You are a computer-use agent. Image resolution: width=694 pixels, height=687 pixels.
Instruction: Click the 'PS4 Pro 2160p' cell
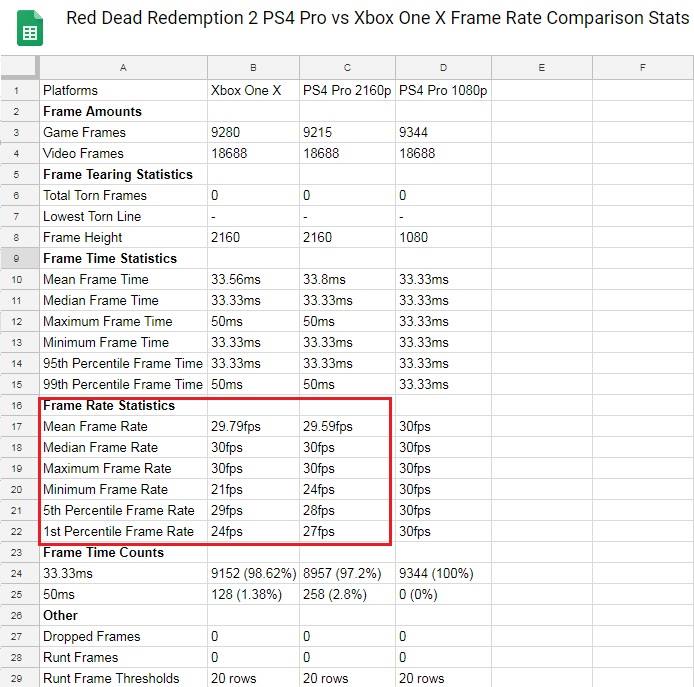coord(347,90)
